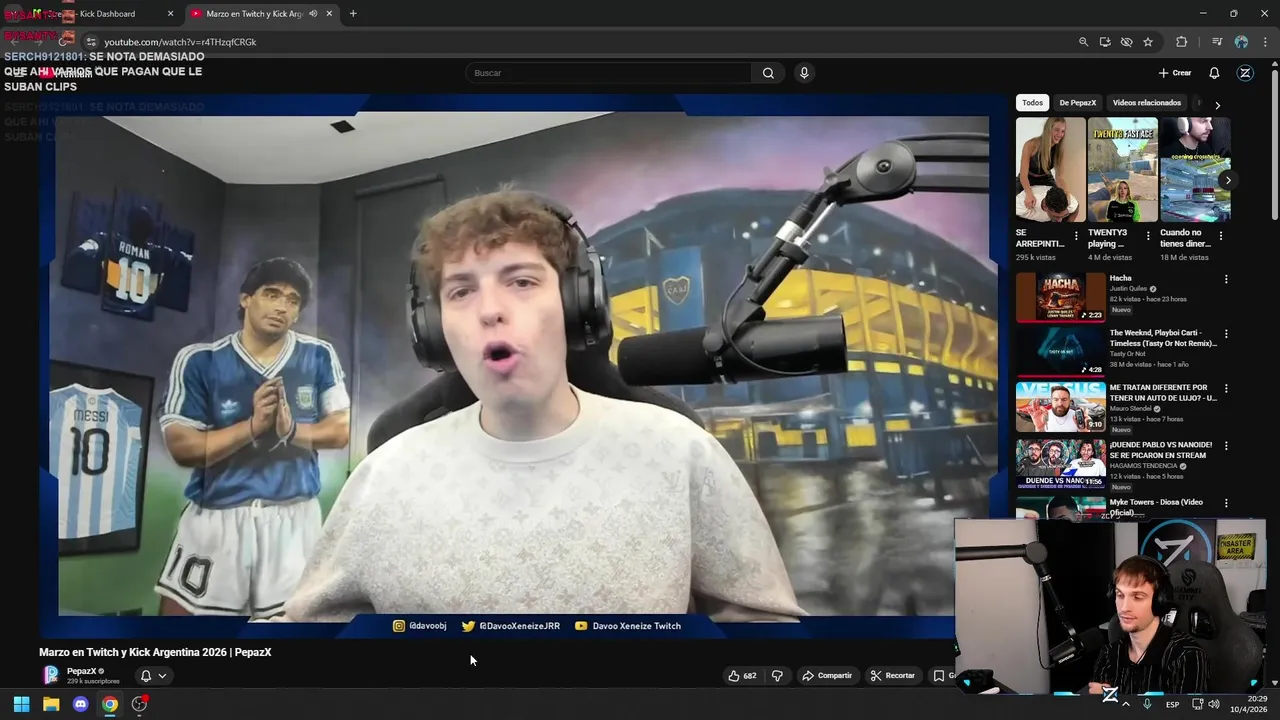
Task: Like the video with 682 likes
Action: coord(742,676)
